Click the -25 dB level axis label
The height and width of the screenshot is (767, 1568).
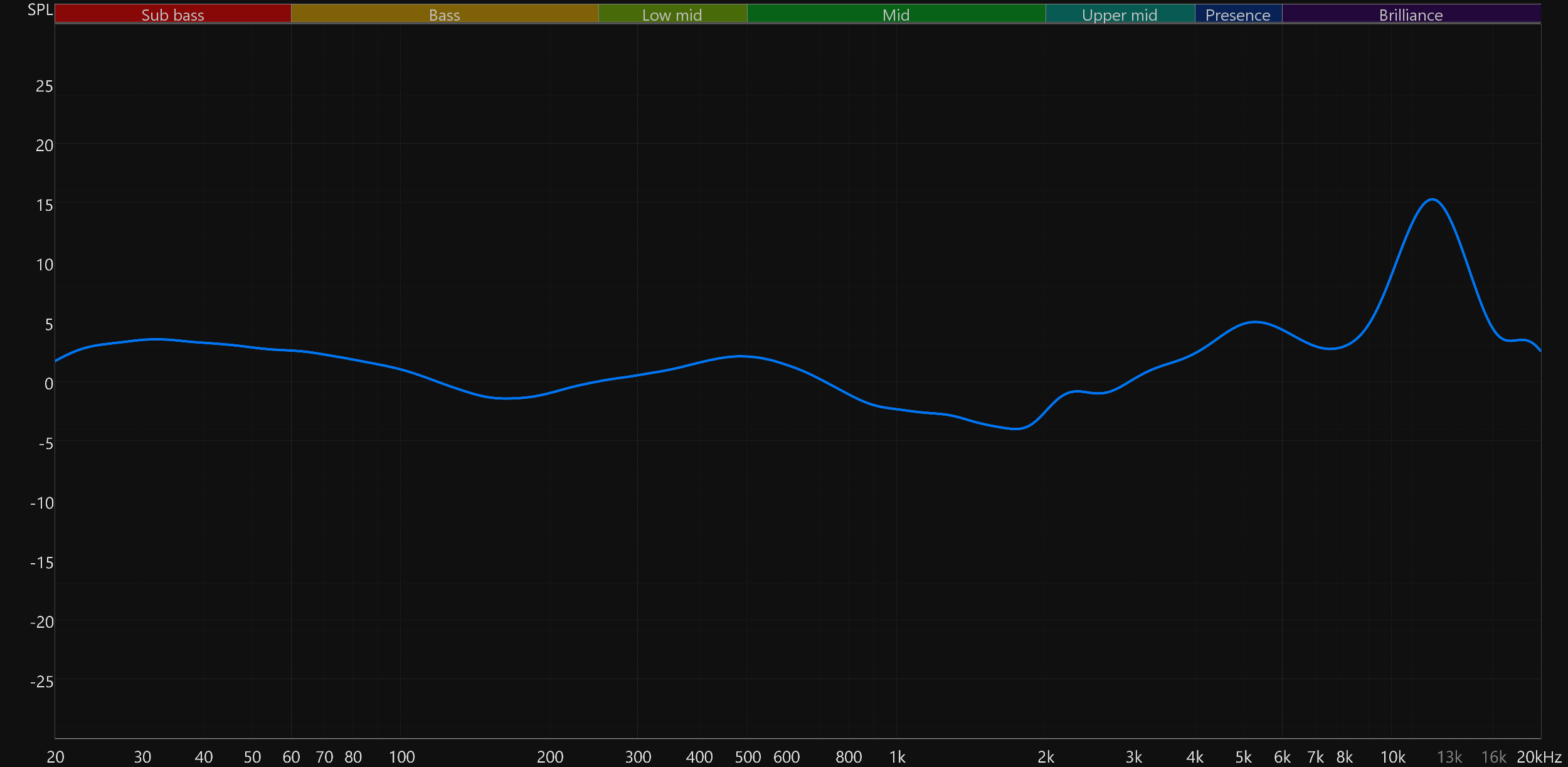pyautogui.click(x=41, y=682)
